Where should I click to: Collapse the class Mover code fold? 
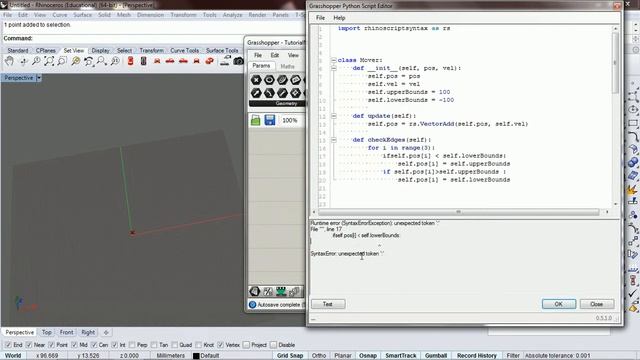(x=333, y=60)
